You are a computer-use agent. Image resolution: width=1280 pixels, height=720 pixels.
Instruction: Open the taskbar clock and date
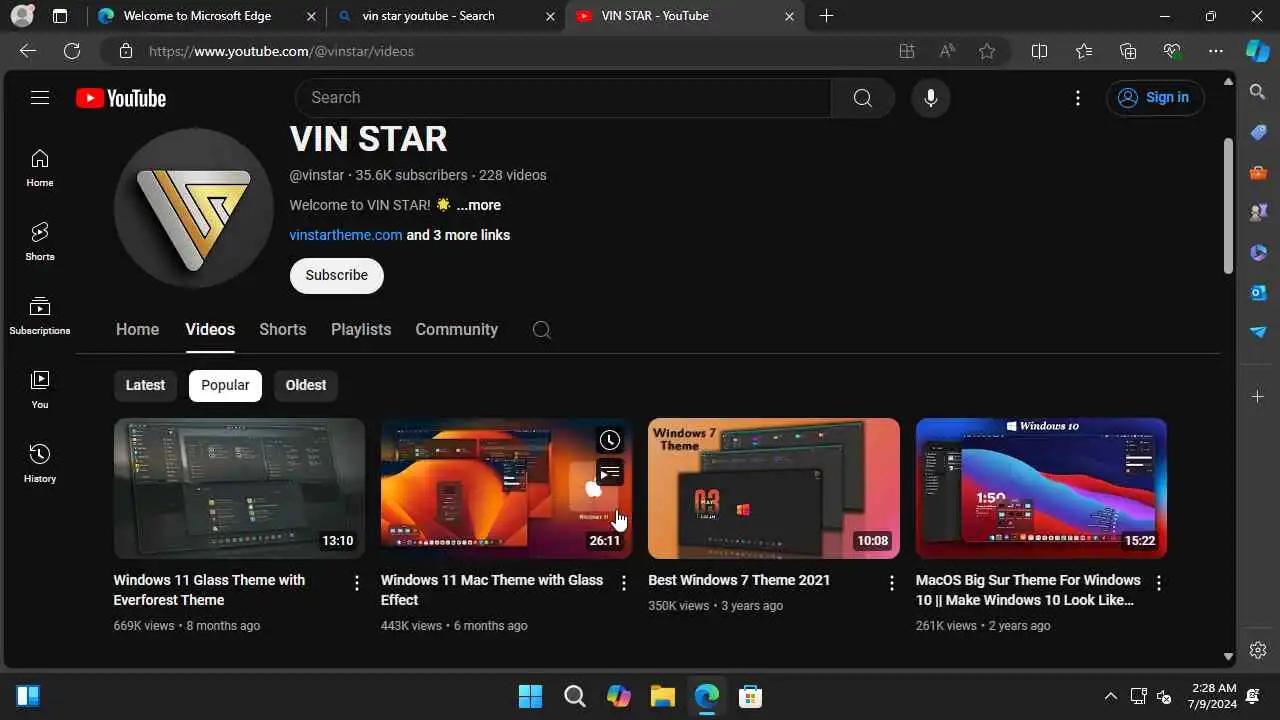point(1214,696)
